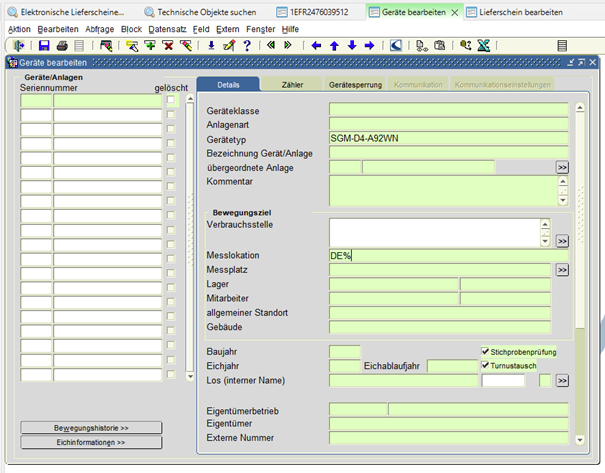Uncheck the Stichprobenprüfung checkbox
This screenshot has height=473, width=605.
pyautogui.click(x=486, y=352)
